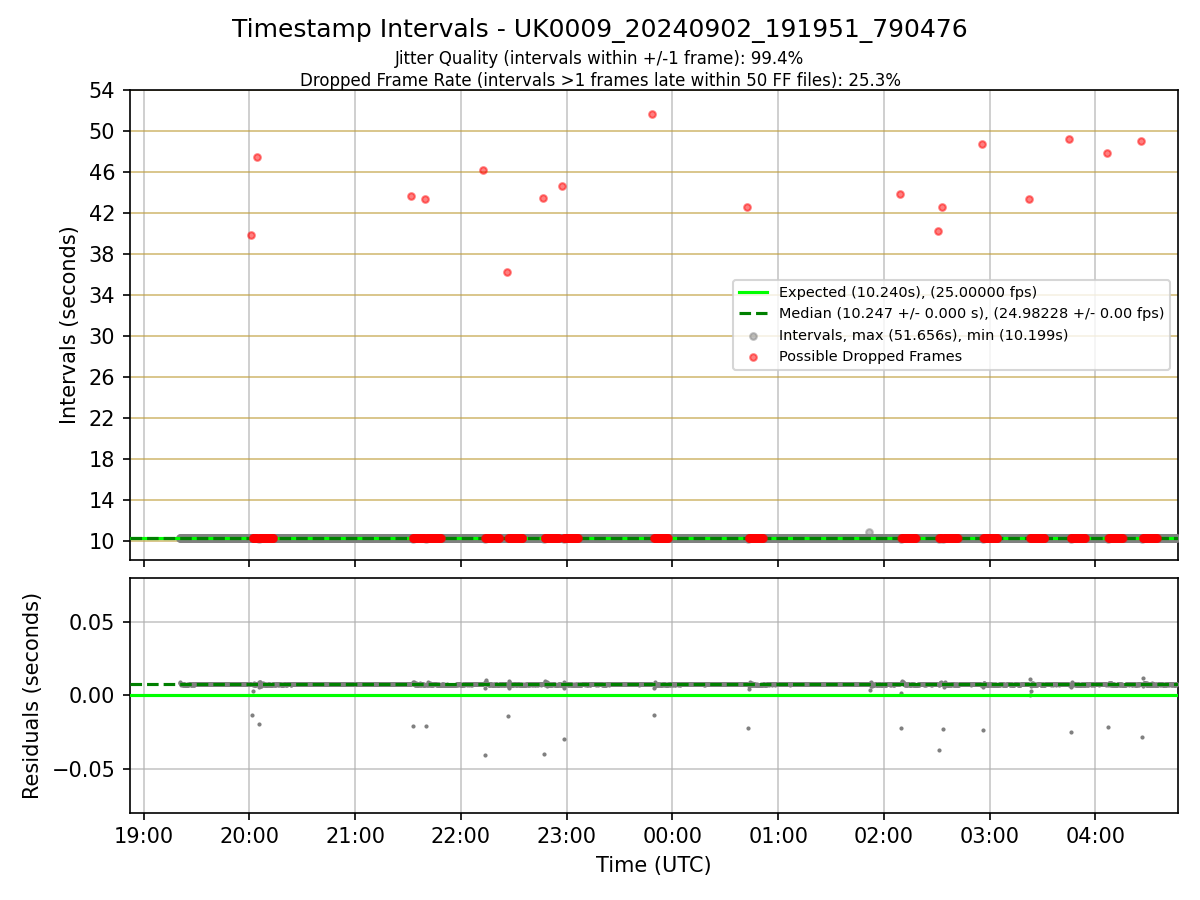Click the 01:00 x-axis tick label

pyautogui.click(x=778, y=834)
